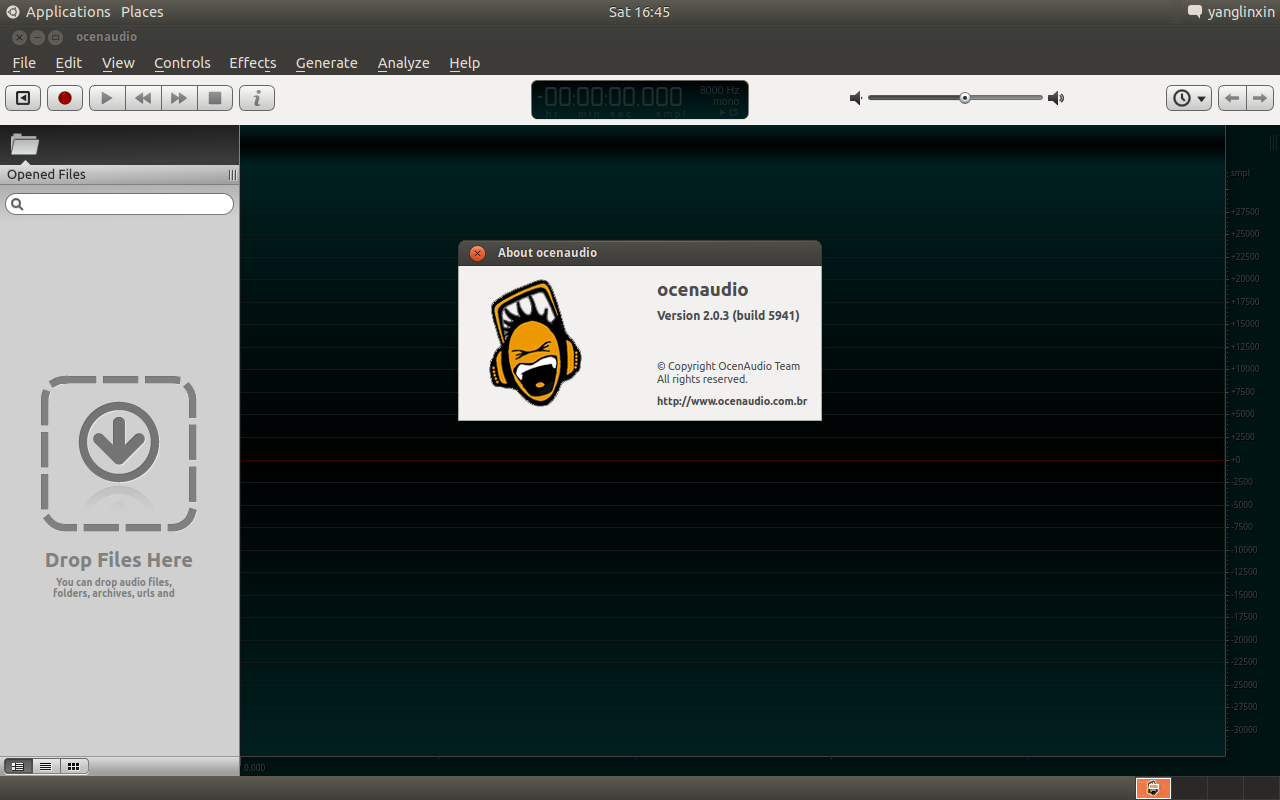Open the File menu
Screen dimensions: 1280x800
[x=24, y=63]
